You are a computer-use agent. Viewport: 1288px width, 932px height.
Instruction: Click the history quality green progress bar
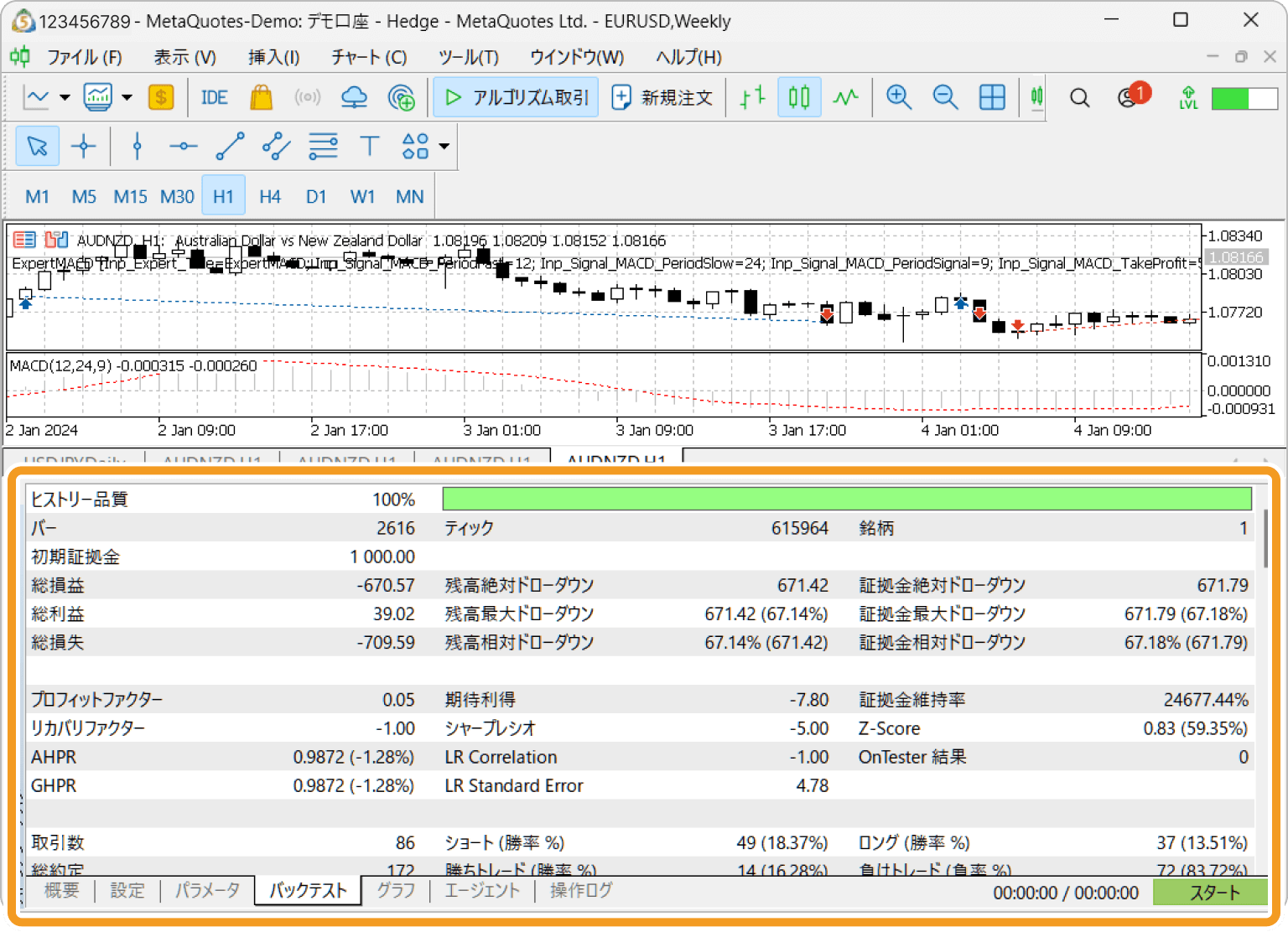click(847, 500)
